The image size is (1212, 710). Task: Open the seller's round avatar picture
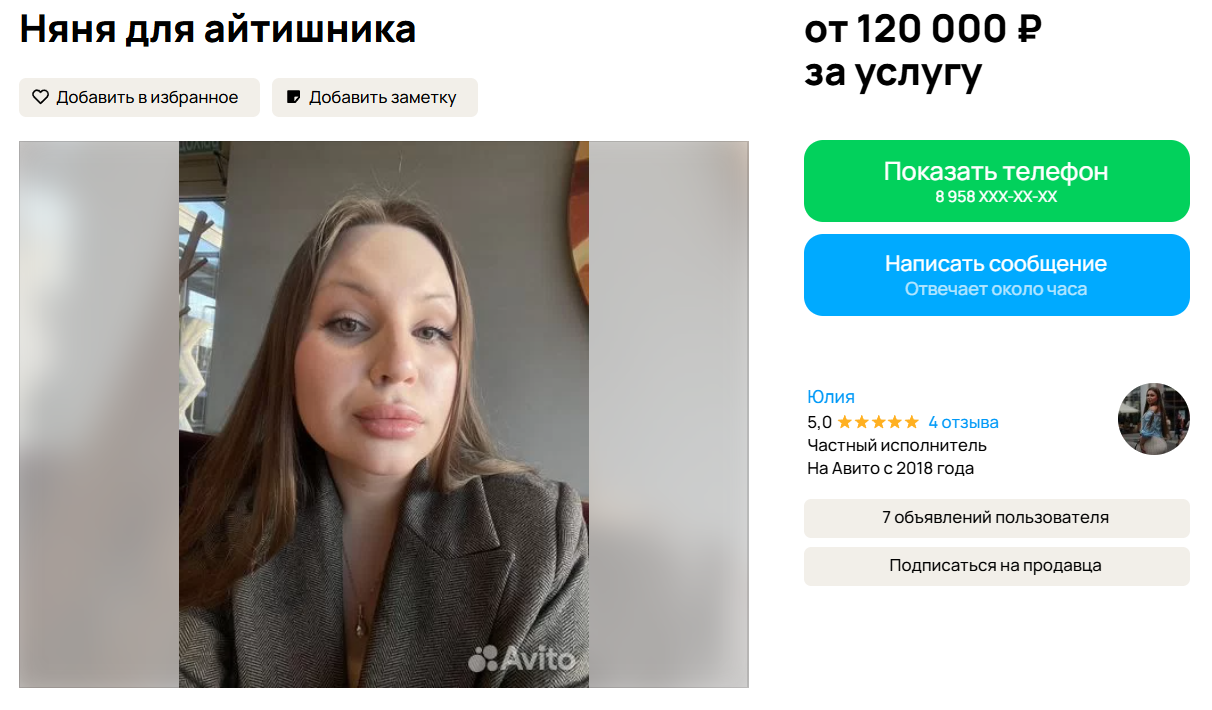point(1153,418)
